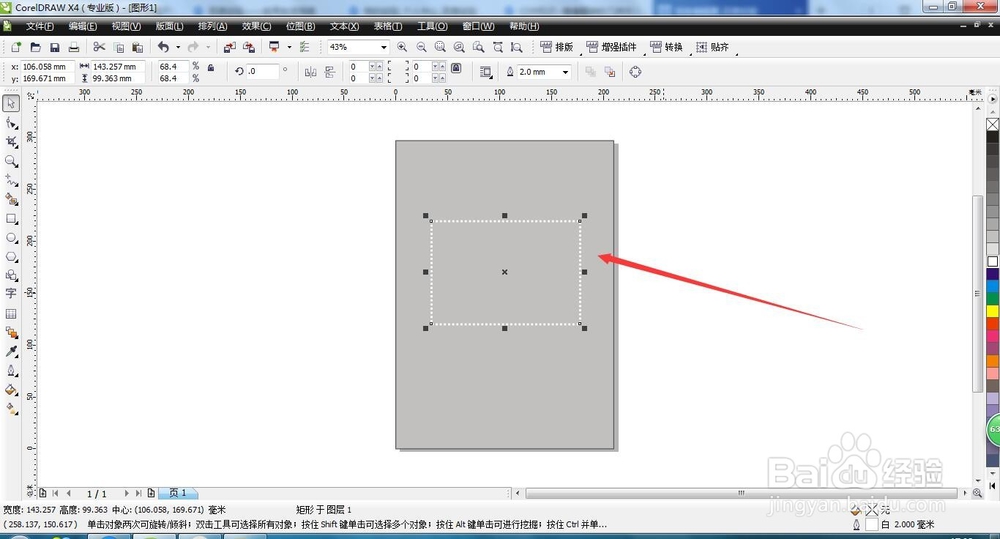1000x539 pixels.
Task: Open the 排列(A) menu
Action: pyautogui.click(x=212, y=26)
